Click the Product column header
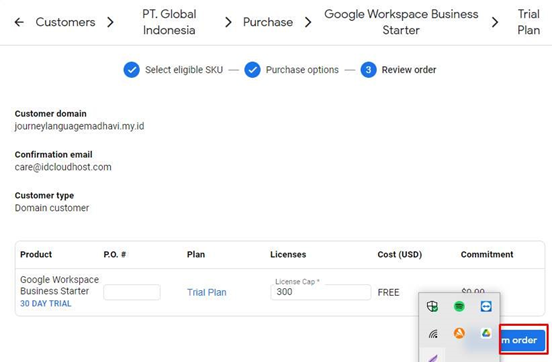The height and width of the screenshot is (362, 552). point(36,254)
